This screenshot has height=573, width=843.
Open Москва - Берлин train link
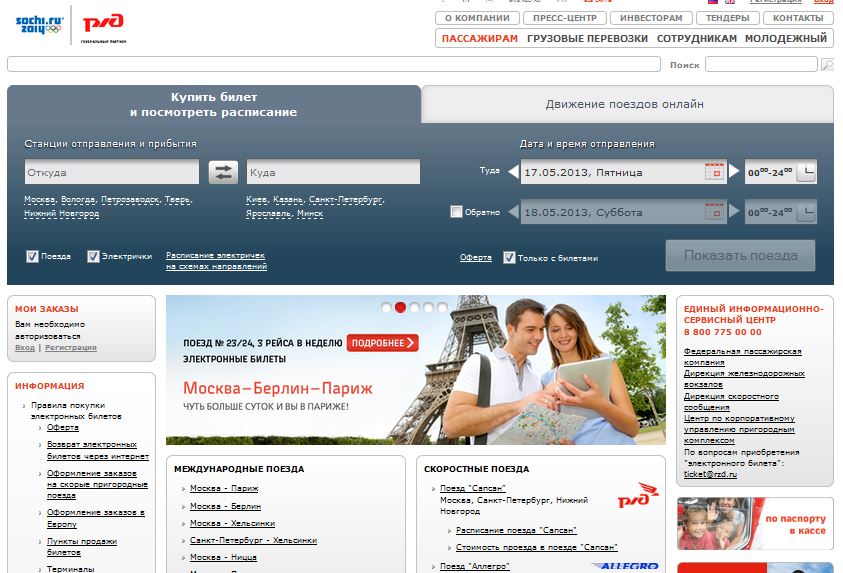tap(225, 506)
